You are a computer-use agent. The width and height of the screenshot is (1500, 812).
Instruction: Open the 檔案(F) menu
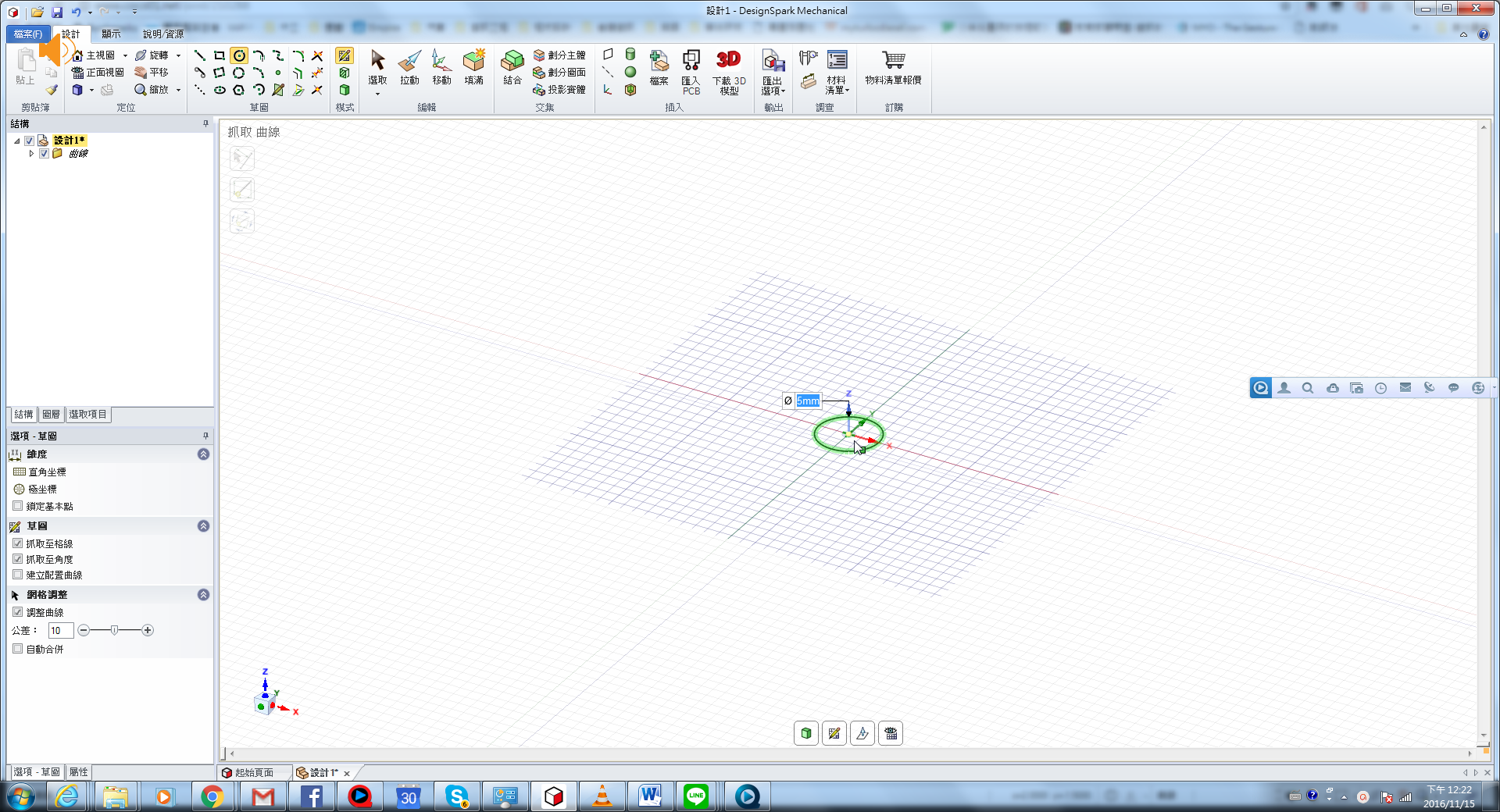click(28, 34)
